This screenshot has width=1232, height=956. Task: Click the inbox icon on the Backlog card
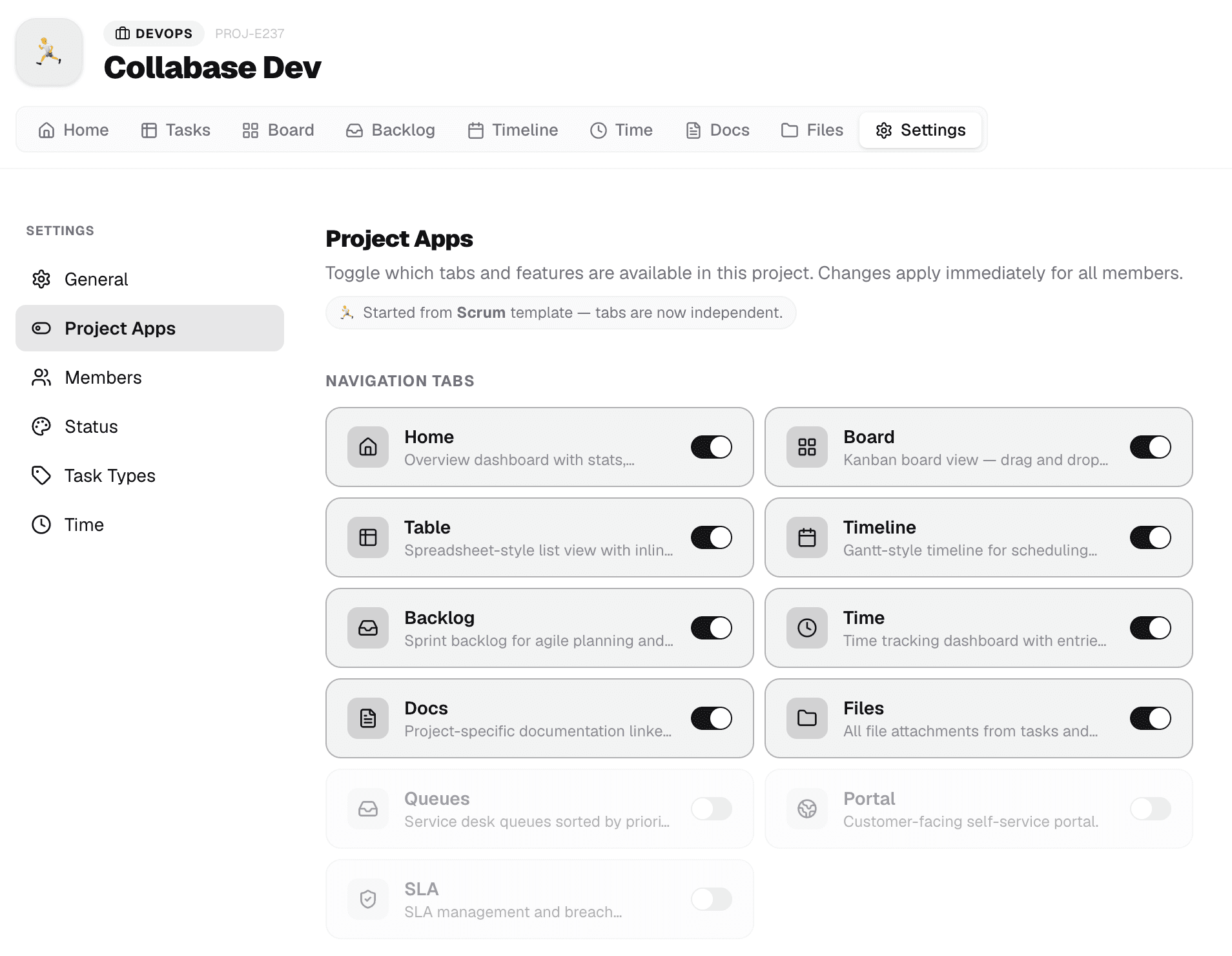[368, 628]
